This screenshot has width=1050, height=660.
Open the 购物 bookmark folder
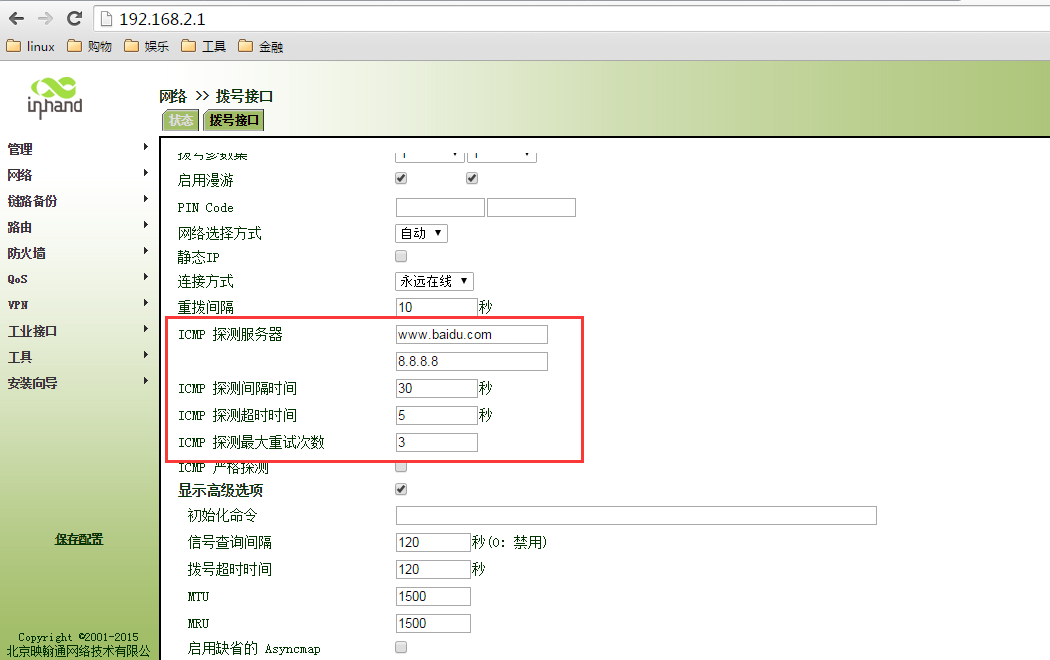pyautogui.click(x=89, y=46)
